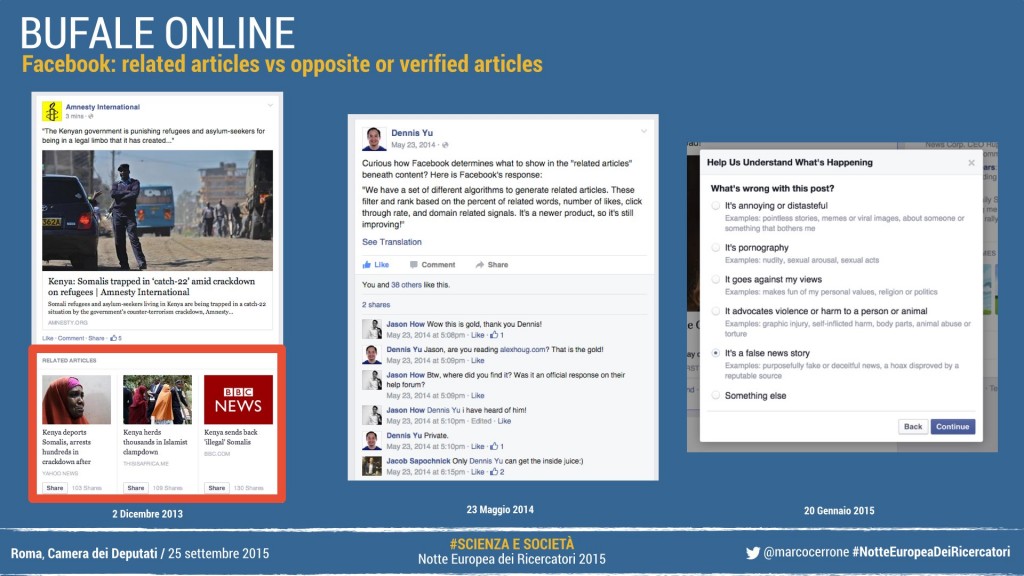Image resolution: width=1024 pixels, height=576 pixels.
Task: Click the '20 Gennaio 2015' caption
Action: pyautogui.click(x=839, y=511)
